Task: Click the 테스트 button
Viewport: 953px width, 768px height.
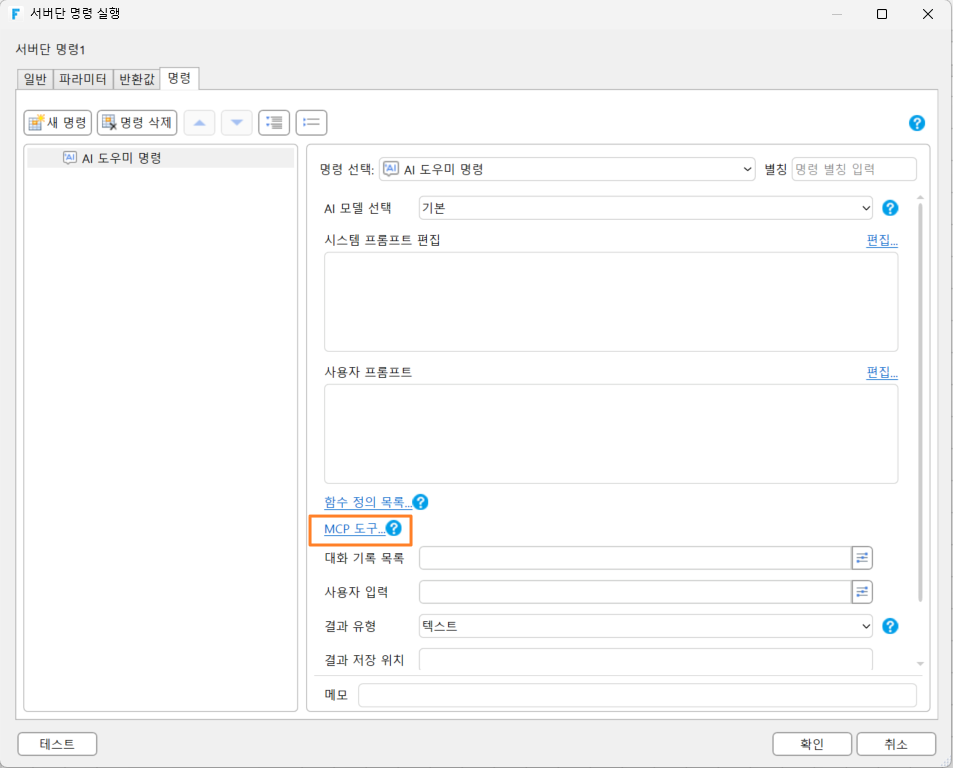Action: [57, 744]
